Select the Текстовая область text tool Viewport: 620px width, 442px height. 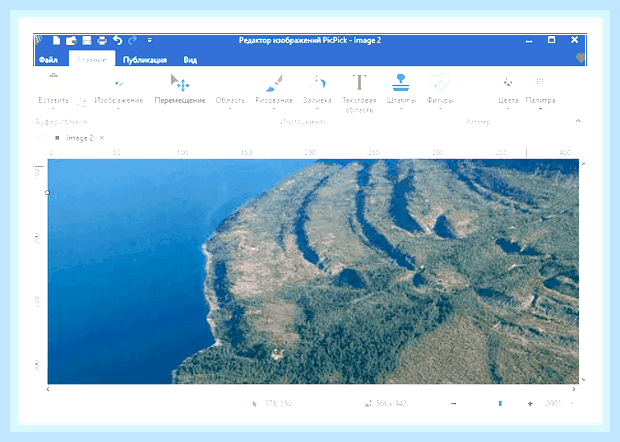point(359,93)
